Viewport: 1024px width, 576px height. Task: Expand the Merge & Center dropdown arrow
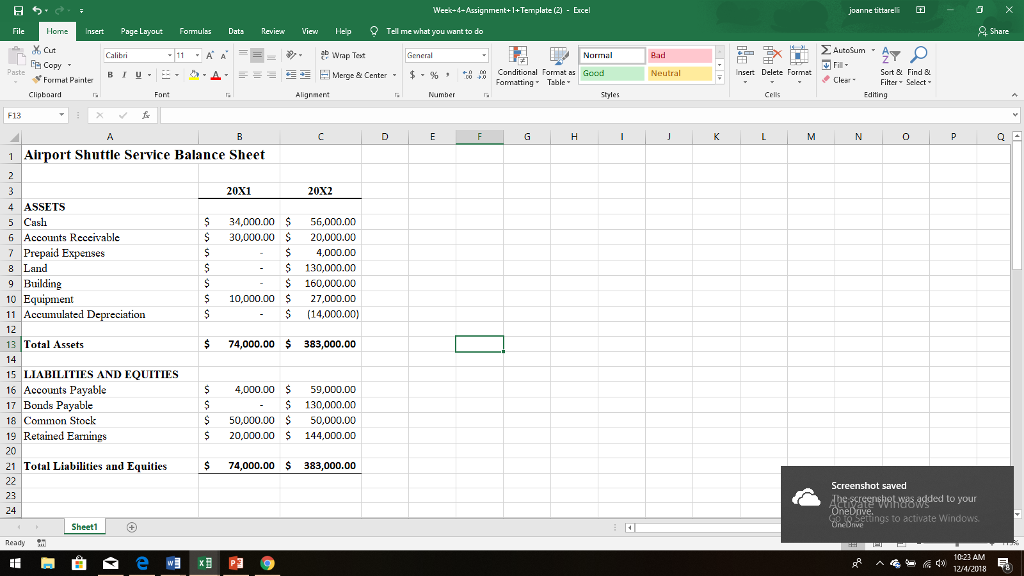[394, 75]
